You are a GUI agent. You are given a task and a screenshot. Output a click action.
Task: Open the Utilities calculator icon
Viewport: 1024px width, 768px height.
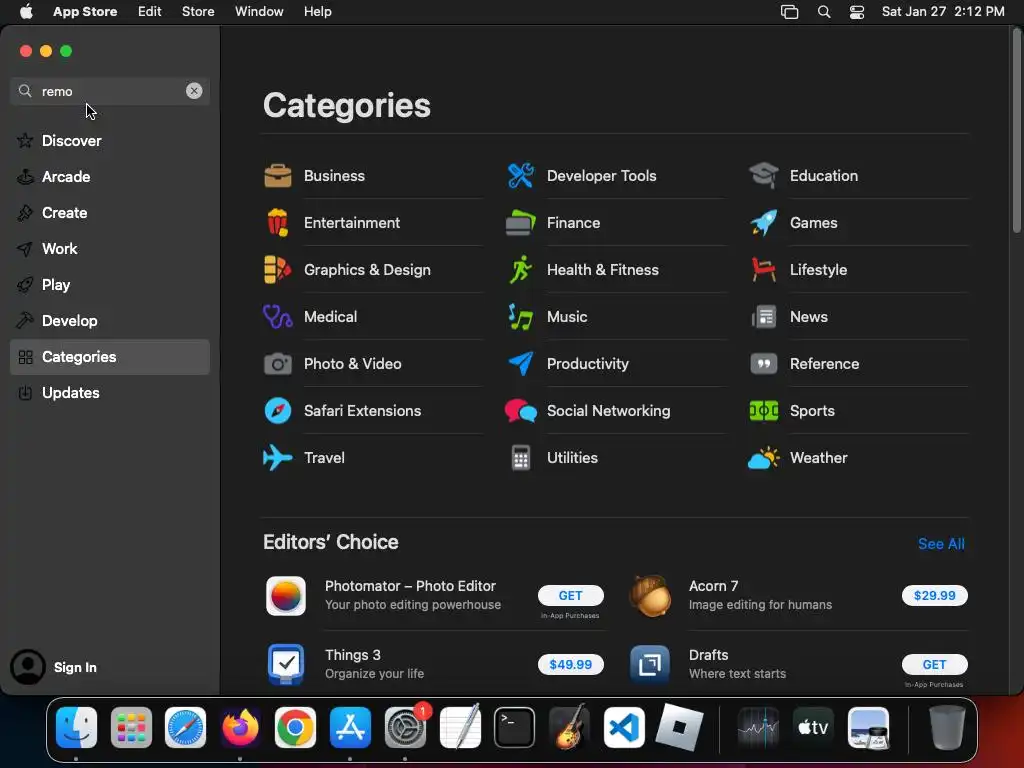(x=520, y=458)
